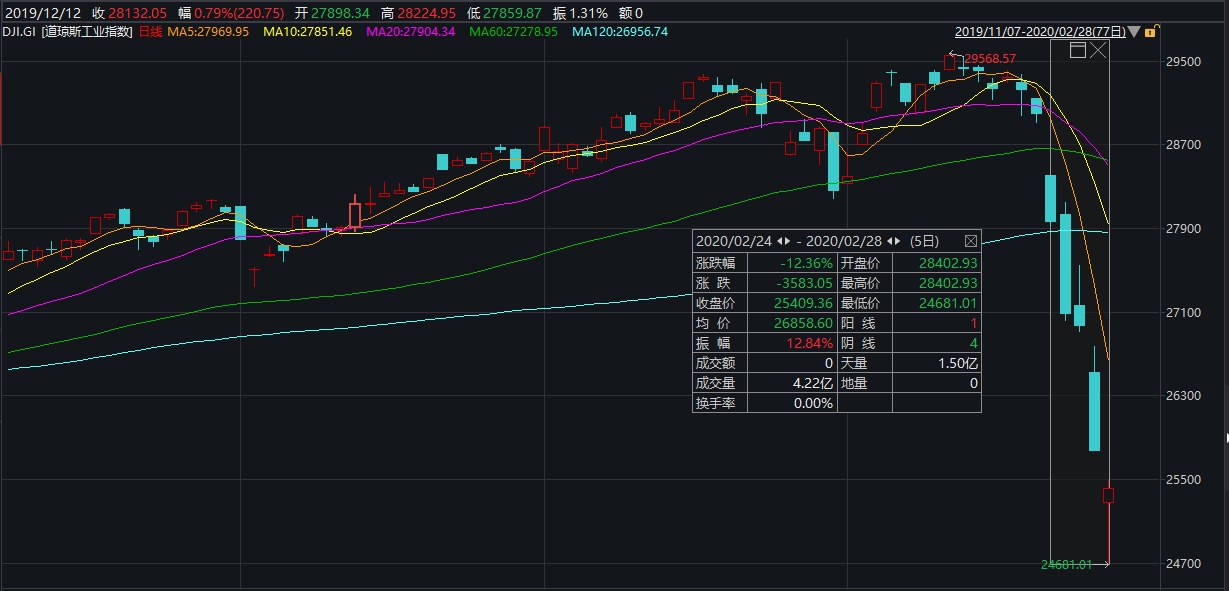The width and height of the screenshot is (1229, 591).
Task: Step end date 2020/02/28 forward one day
Action: click(x=898, y=241)
